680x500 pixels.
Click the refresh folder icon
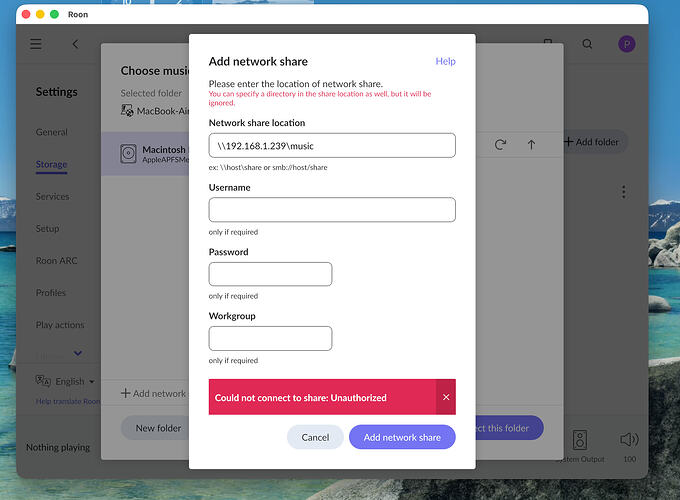point(500,144)
